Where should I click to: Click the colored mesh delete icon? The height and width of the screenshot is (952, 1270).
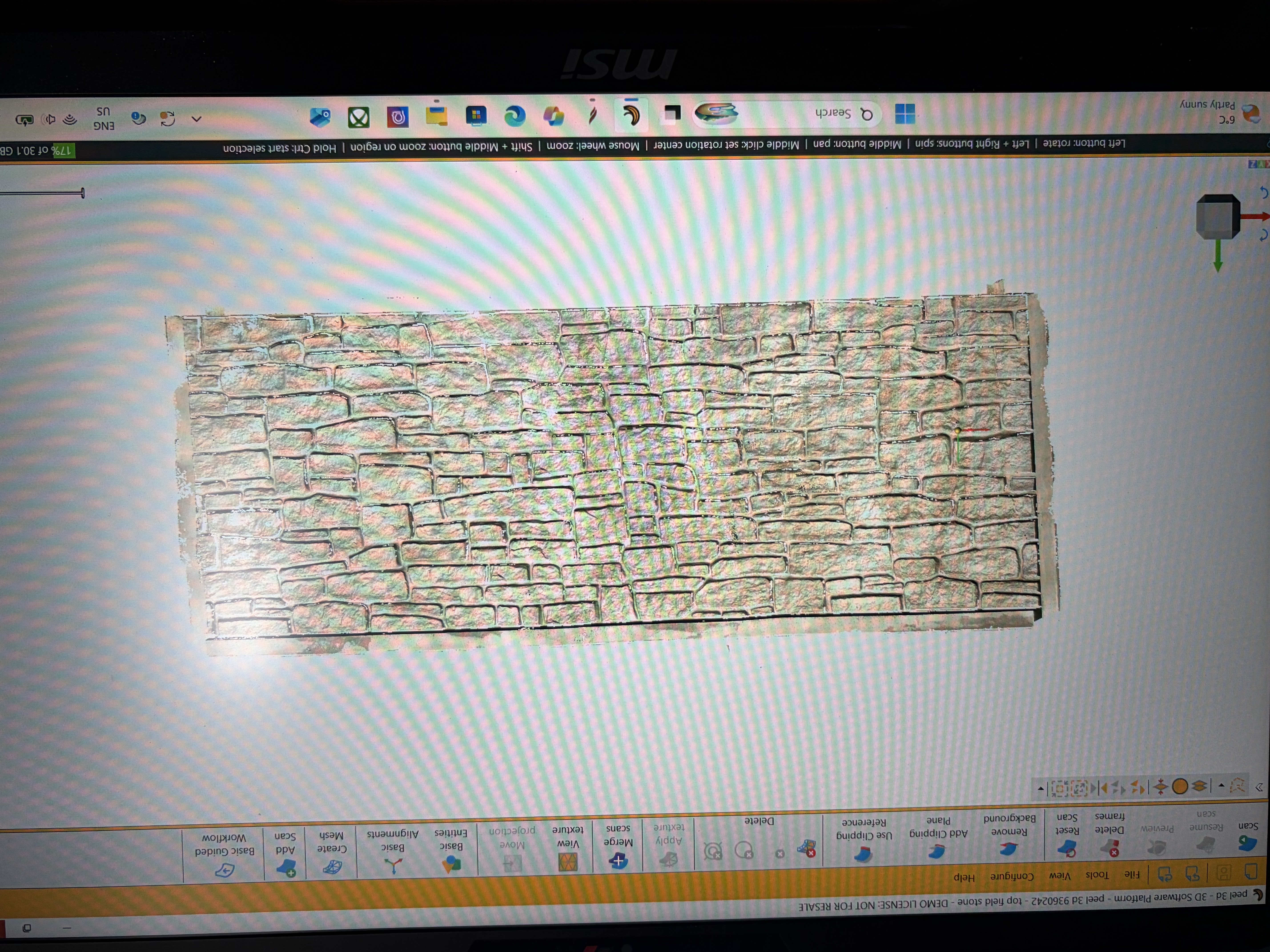pyautogui.click(x=807, y=848)
